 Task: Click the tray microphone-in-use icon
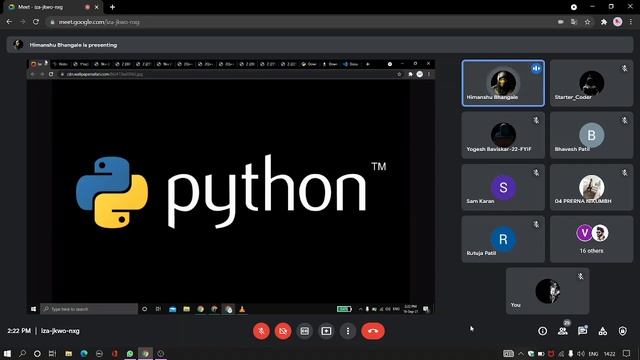click(571, 353)
